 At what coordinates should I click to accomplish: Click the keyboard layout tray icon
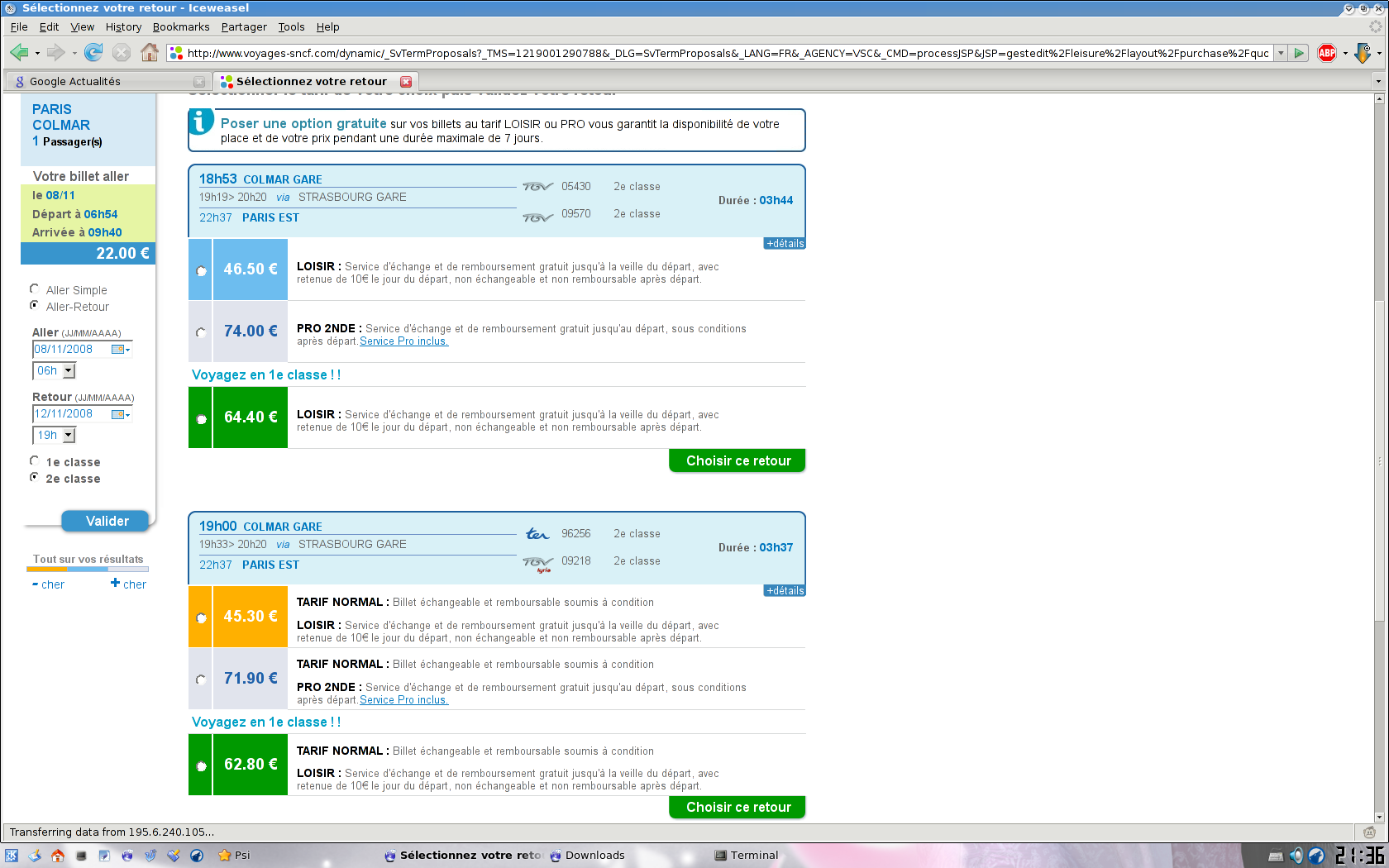pyautogui.click(x=1276, y=856)
